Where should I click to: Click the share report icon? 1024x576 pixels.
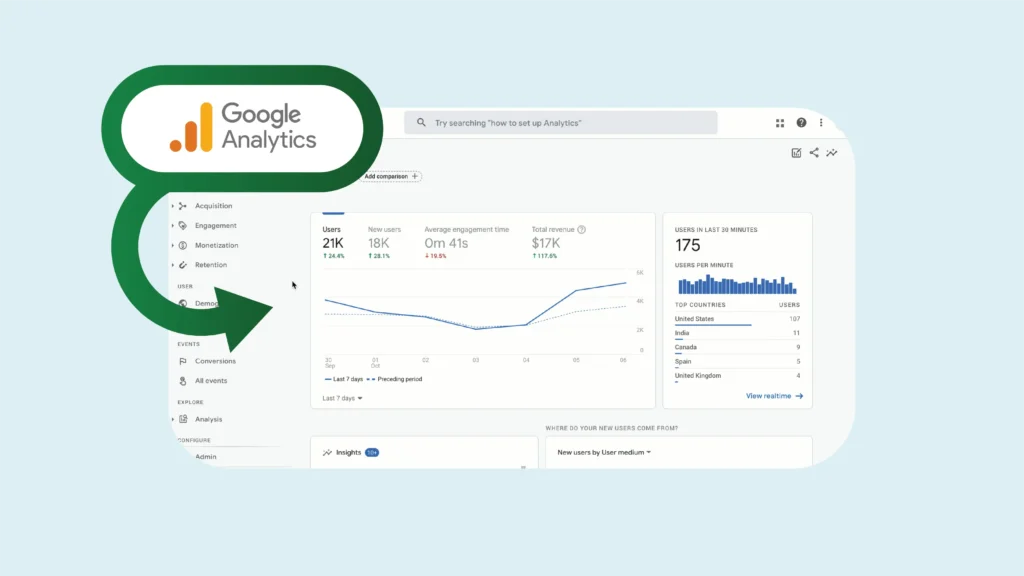pyautogui.click(x=814, y=153)
